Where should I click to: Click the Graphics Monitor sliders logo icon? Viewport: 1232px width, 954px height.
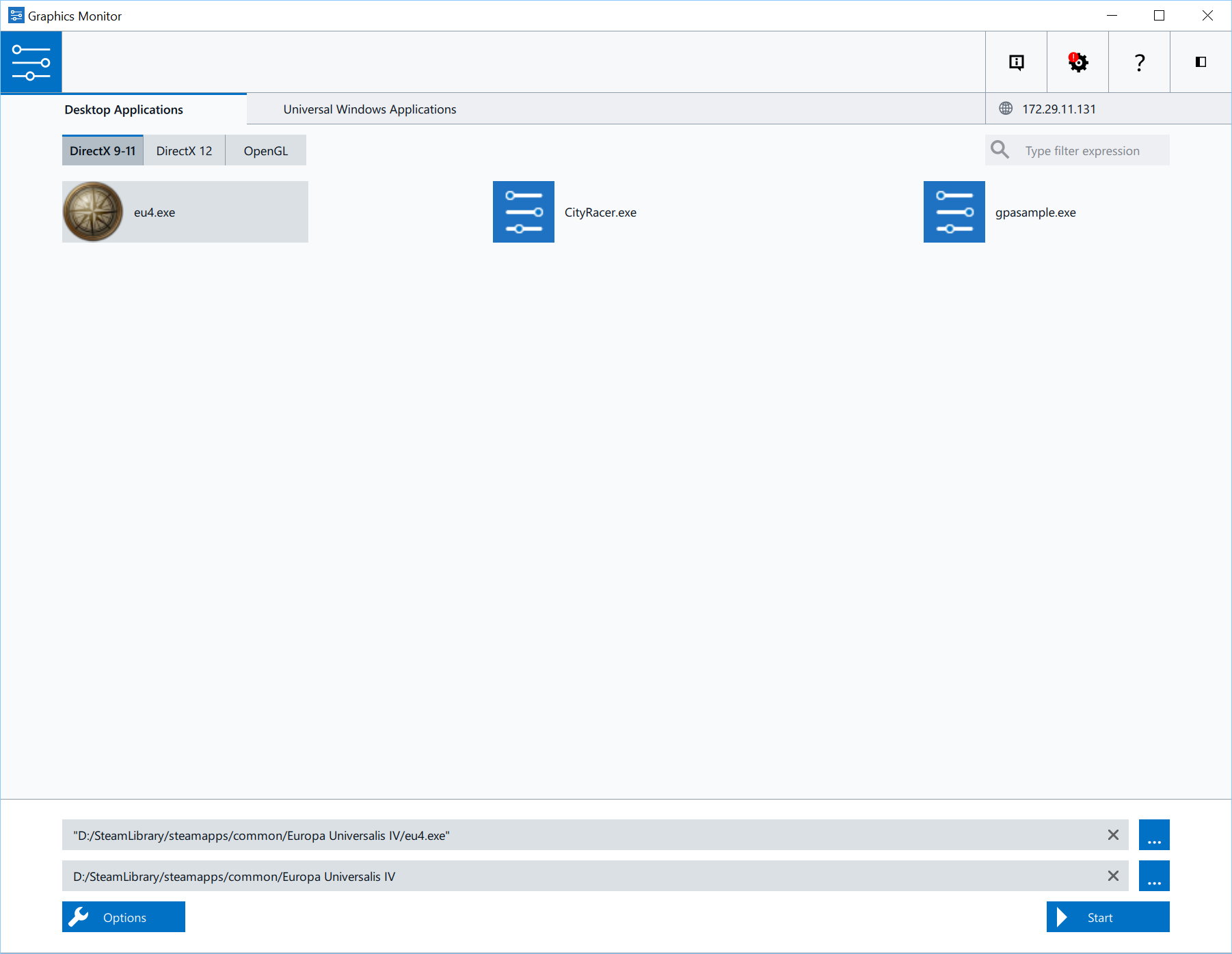coord(31,62)
